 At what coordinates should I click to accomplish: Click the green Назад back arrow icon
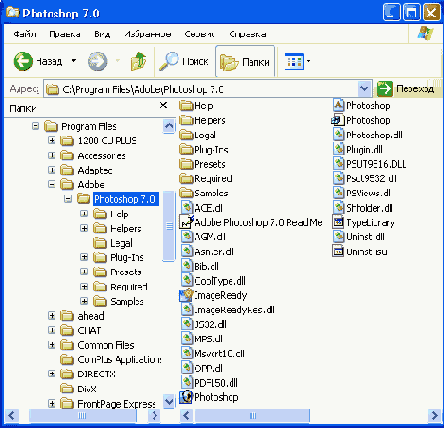pyautogui.click(x=23, y=61)
